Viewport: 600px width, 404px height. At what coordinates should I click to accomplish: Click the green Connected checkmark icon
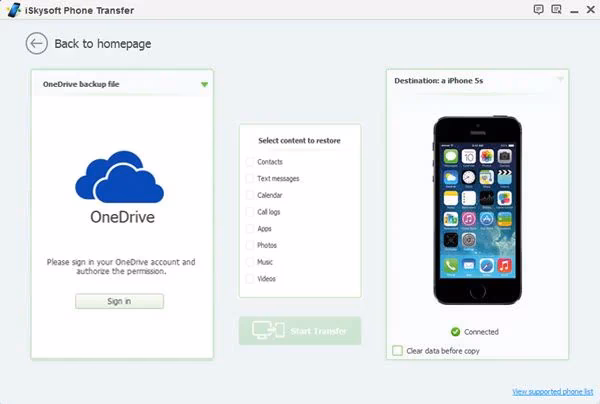point(455,331)
